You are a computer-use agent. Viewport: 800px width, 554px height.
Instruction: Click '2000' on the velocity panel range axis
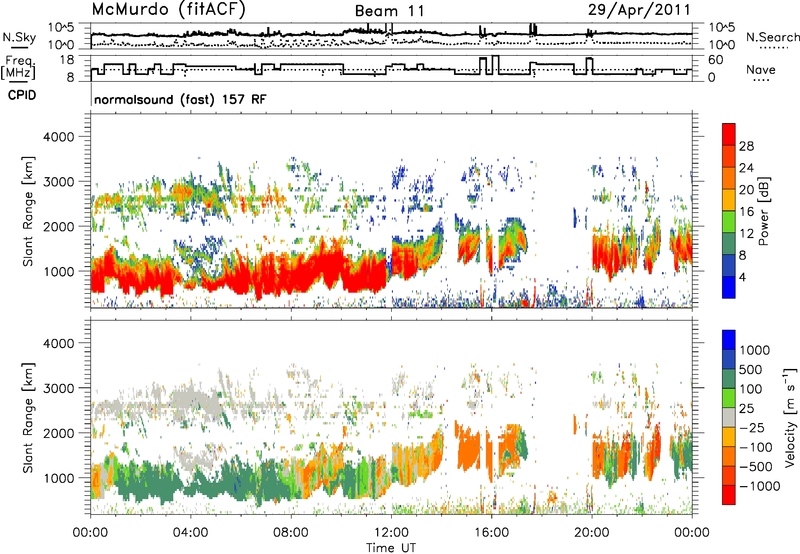[x=58, y=433]
